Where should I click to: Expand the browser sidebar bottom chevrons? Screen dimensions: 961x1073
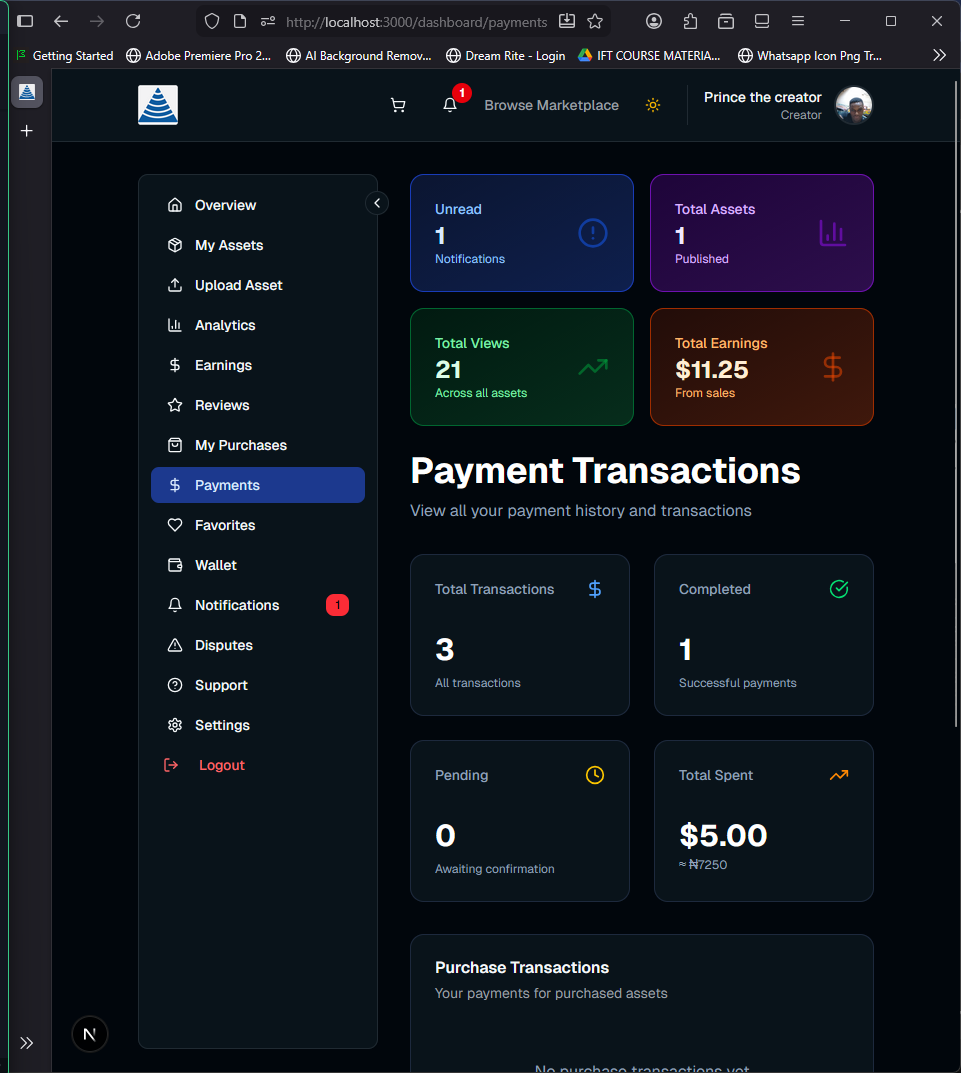(27, 1043)
